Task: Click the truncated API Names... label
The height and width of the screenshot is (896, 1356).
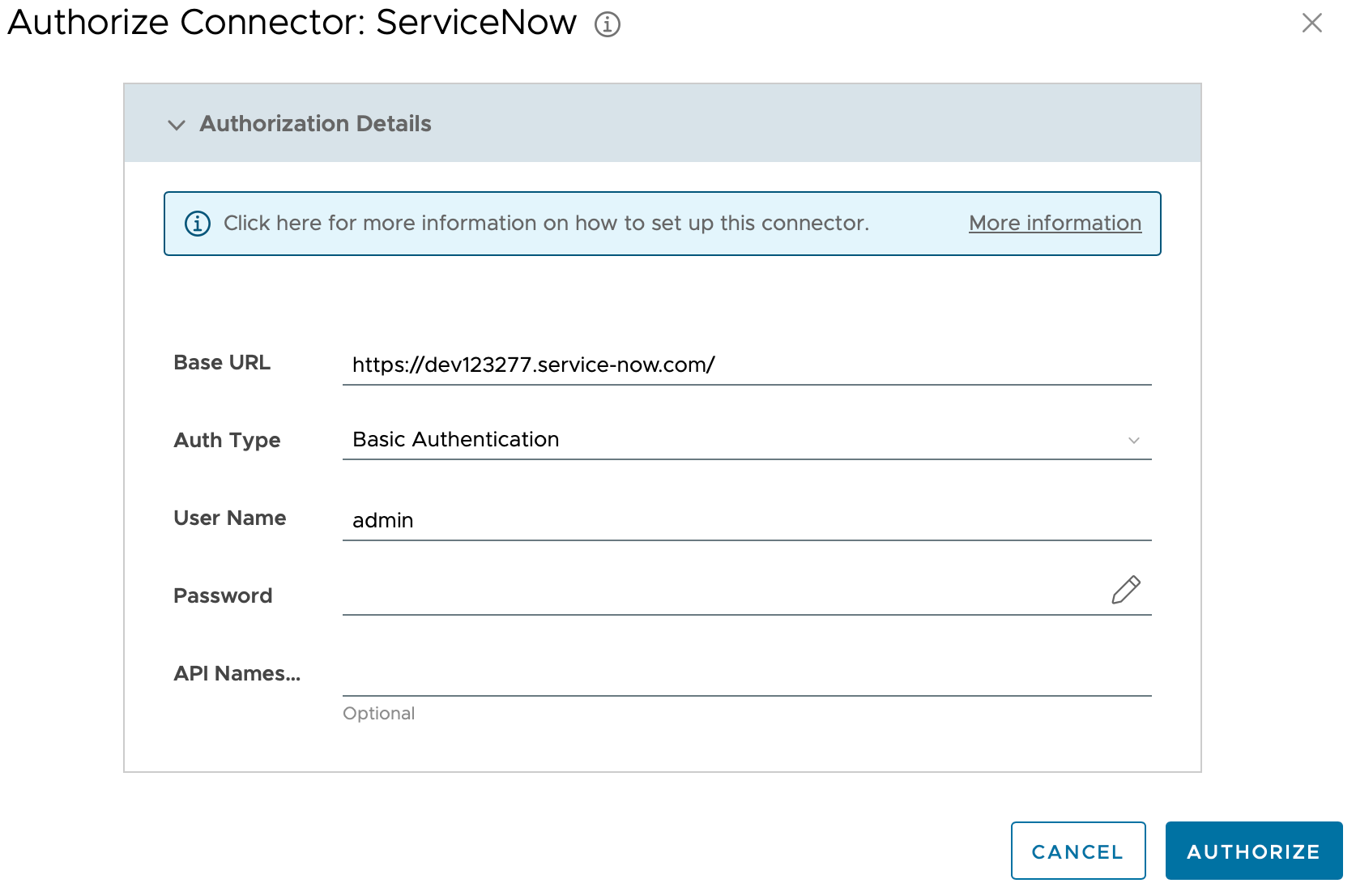Action: point(237,673)
